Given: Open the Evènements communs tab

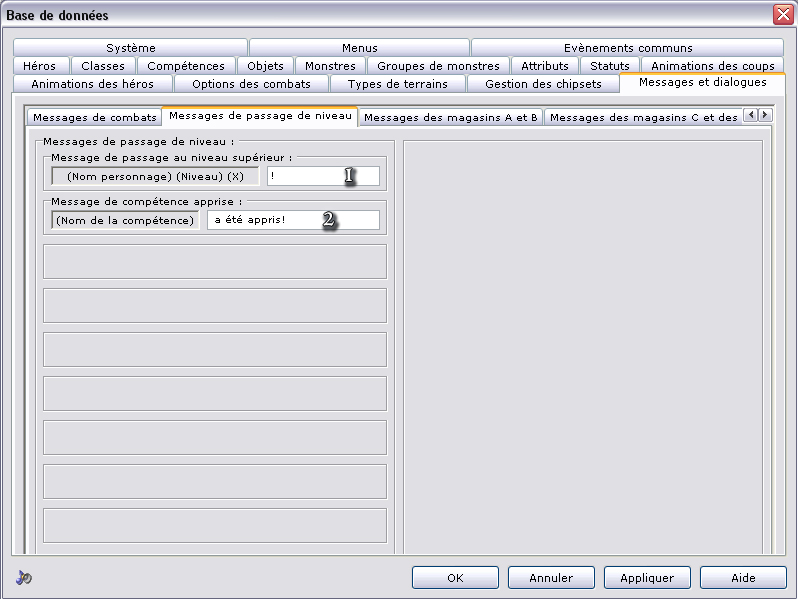Looking at the screenshot, I should click(627, 48).
